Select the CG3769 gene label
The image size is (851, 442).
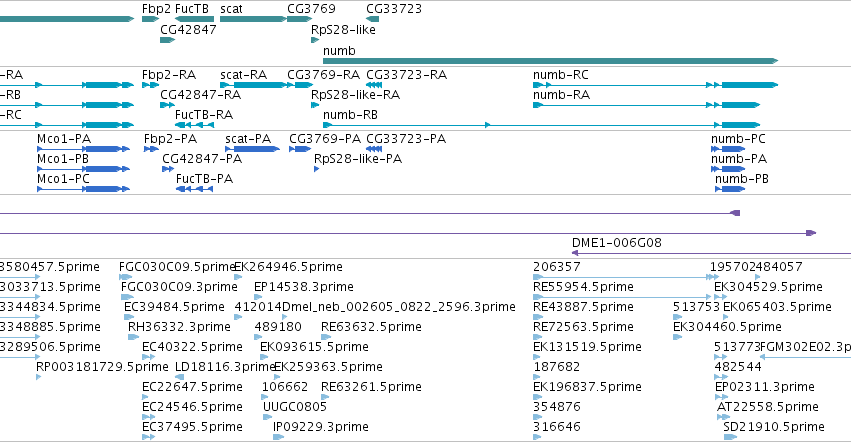point(311,9)
